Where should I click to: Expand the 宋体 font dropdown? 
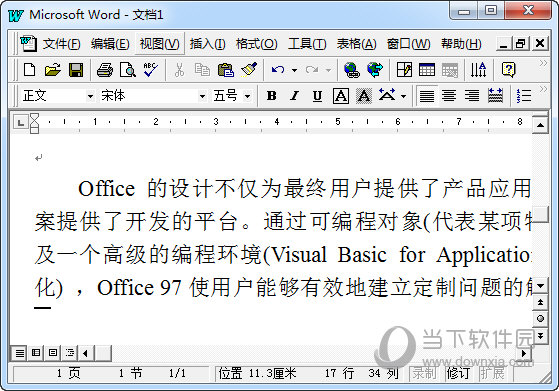tap(202, 96)
